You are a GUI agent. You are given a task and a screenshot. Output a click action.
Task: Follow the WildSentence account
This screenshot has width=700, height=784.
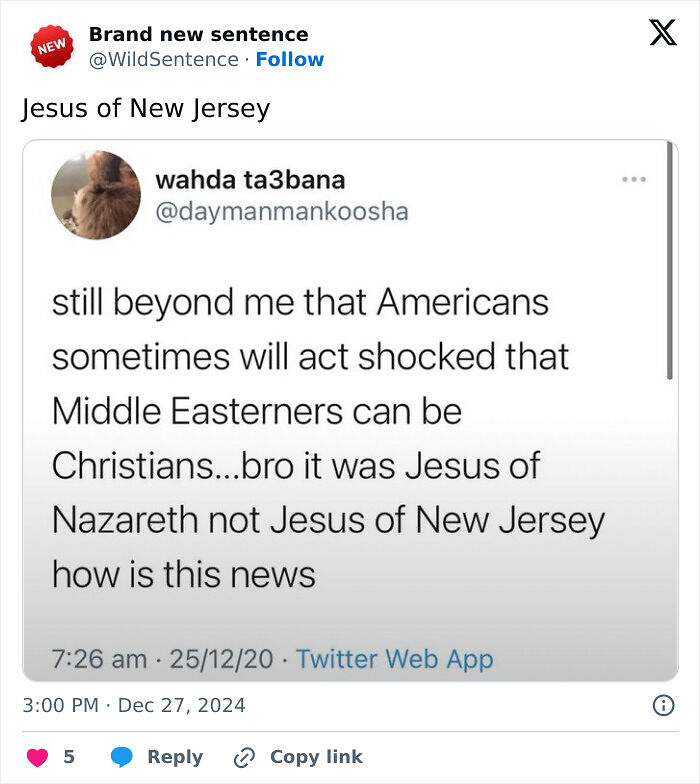[290, 59]
